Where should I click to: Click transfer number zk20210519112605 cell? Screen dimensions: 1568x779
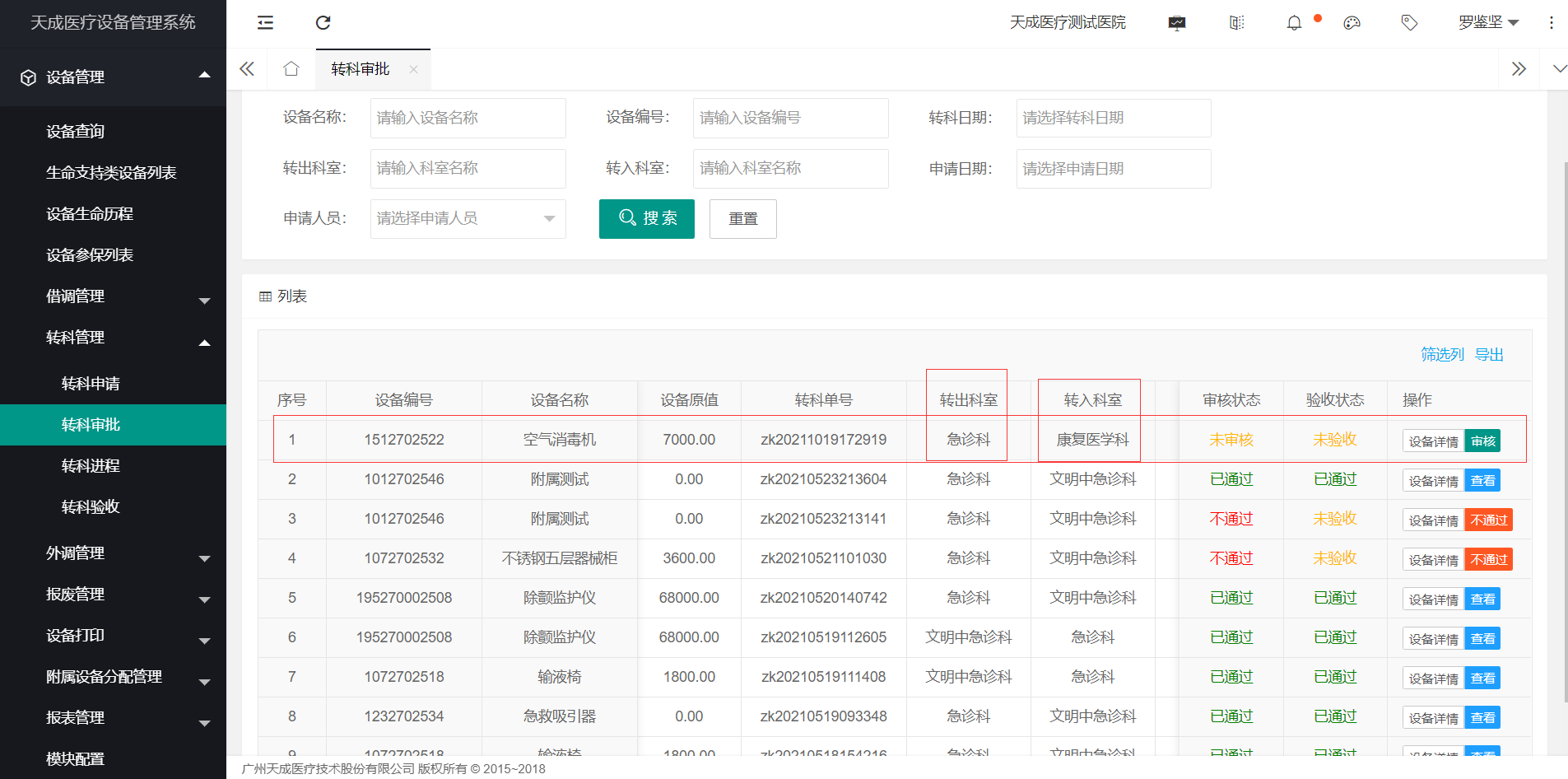tap(824, 637)
